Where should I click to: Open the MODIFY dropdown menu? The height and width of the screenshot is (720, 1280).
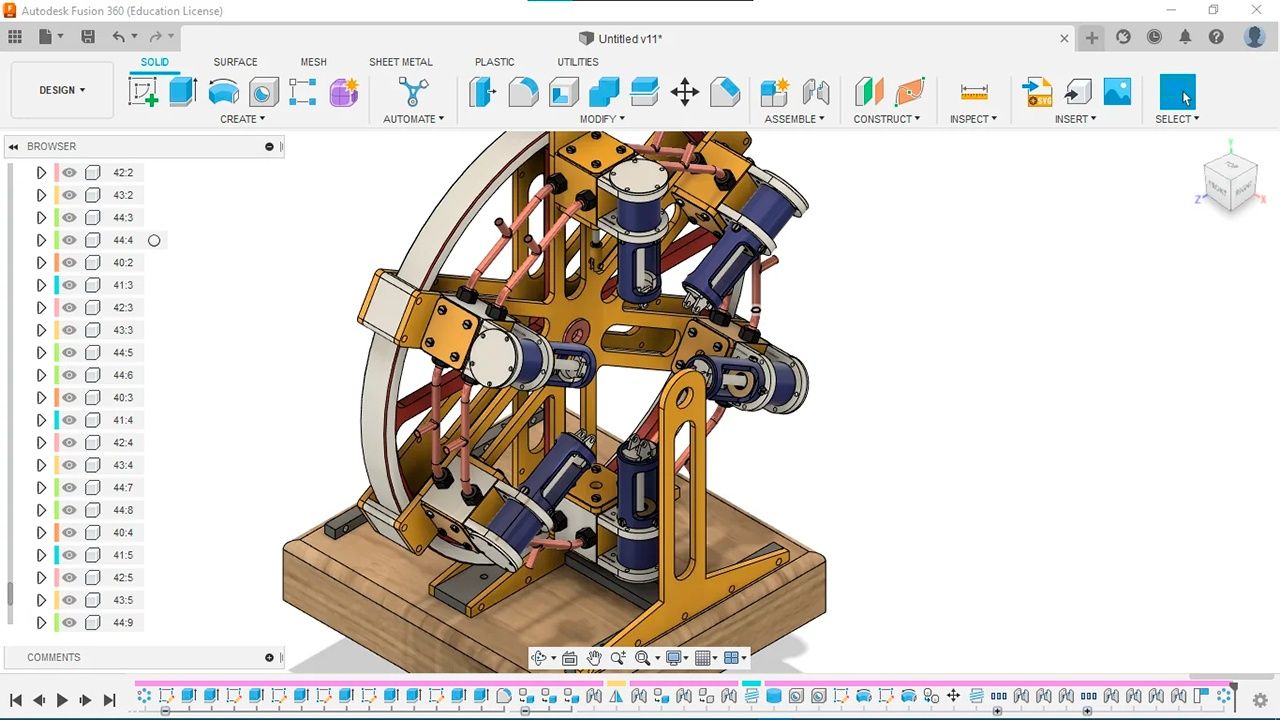click(x=603, y=119)
